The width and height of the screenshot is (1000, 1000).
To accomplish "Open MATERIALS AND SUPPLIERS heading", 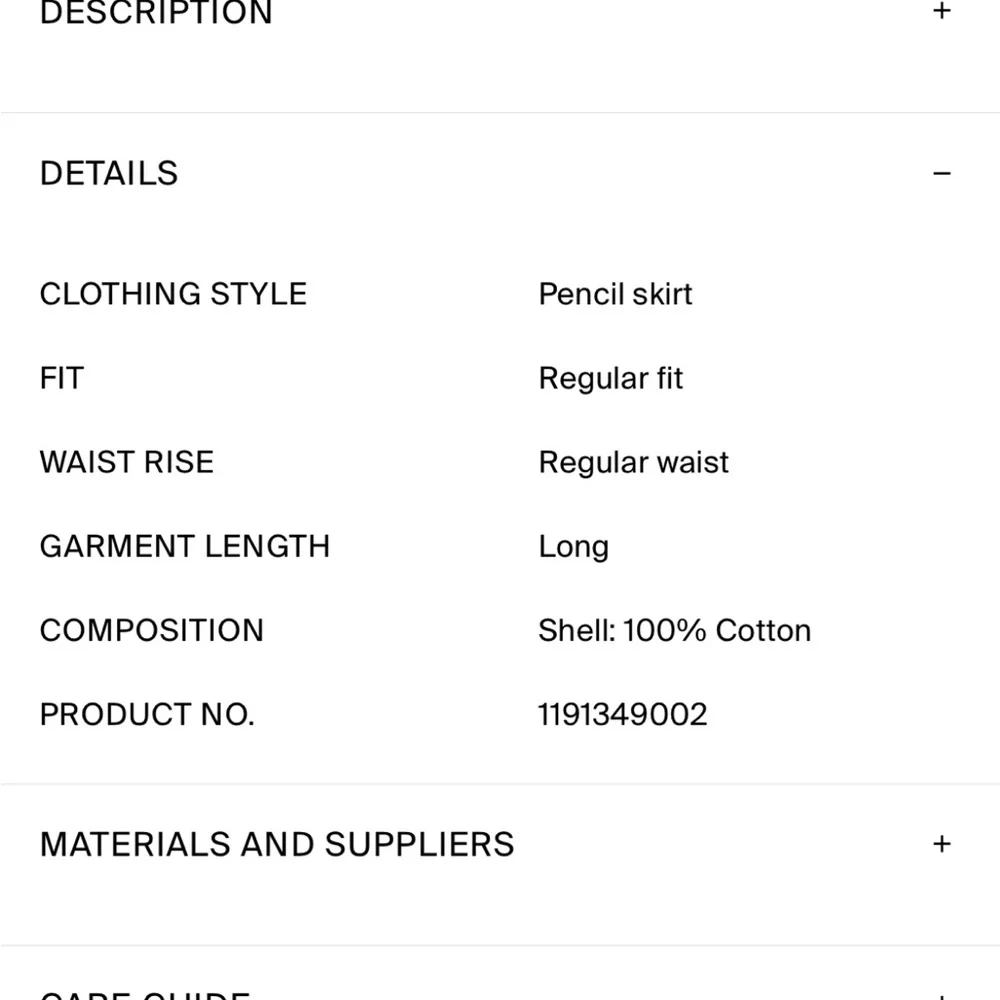I will tap(277, 844).
